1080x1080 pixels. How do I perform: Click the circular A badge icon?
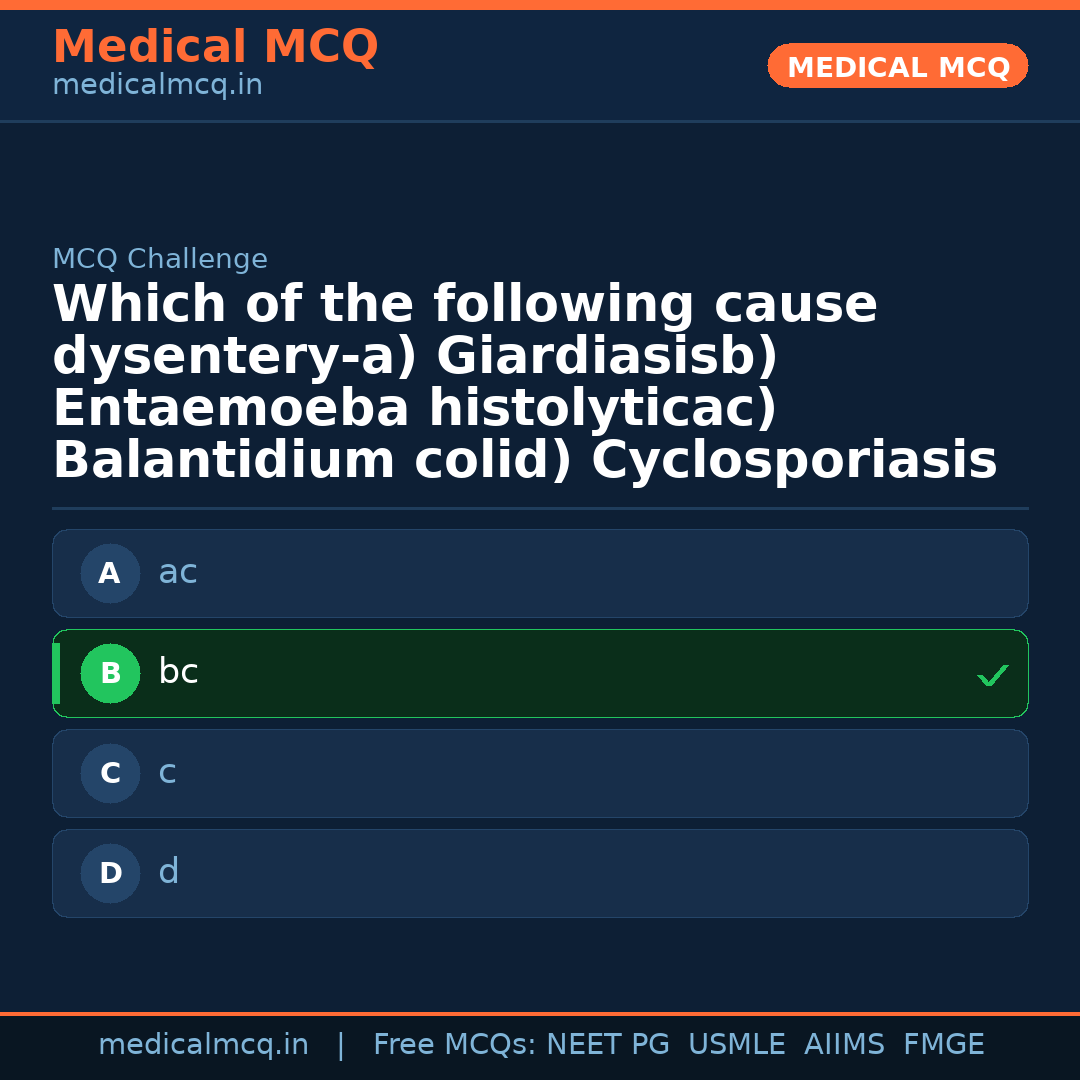pos(110,573)
